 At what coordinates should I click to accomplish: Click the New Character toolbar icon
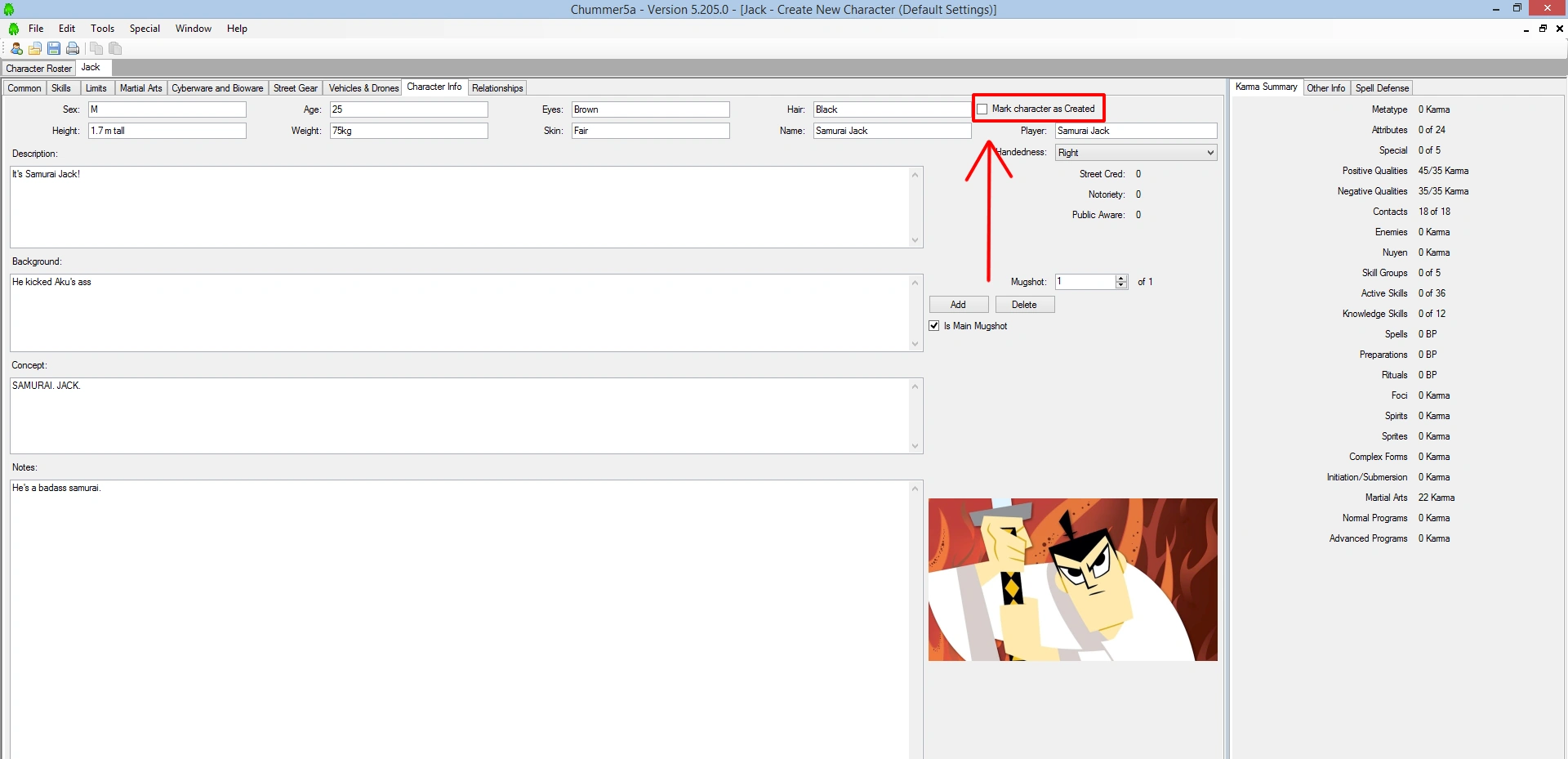pos(16,48)
